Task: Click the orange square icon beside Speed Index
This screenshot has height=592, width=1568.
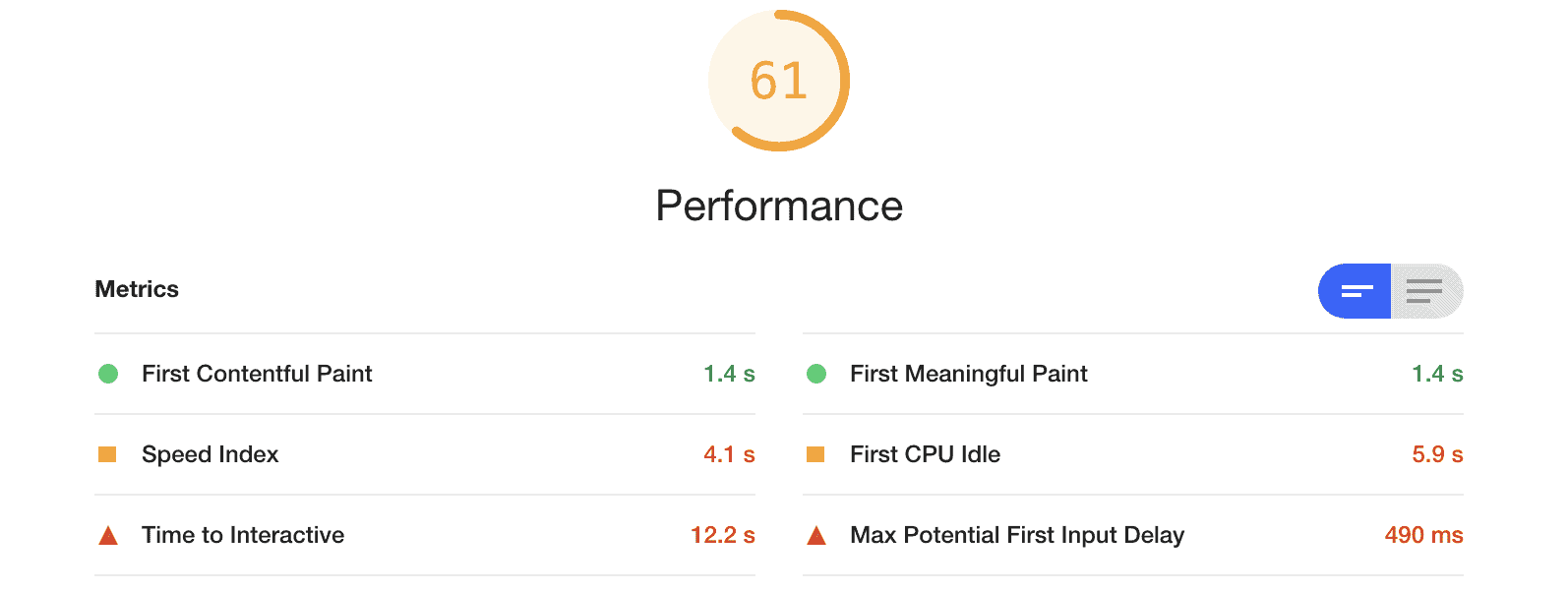Action: [x=108, y=454]
